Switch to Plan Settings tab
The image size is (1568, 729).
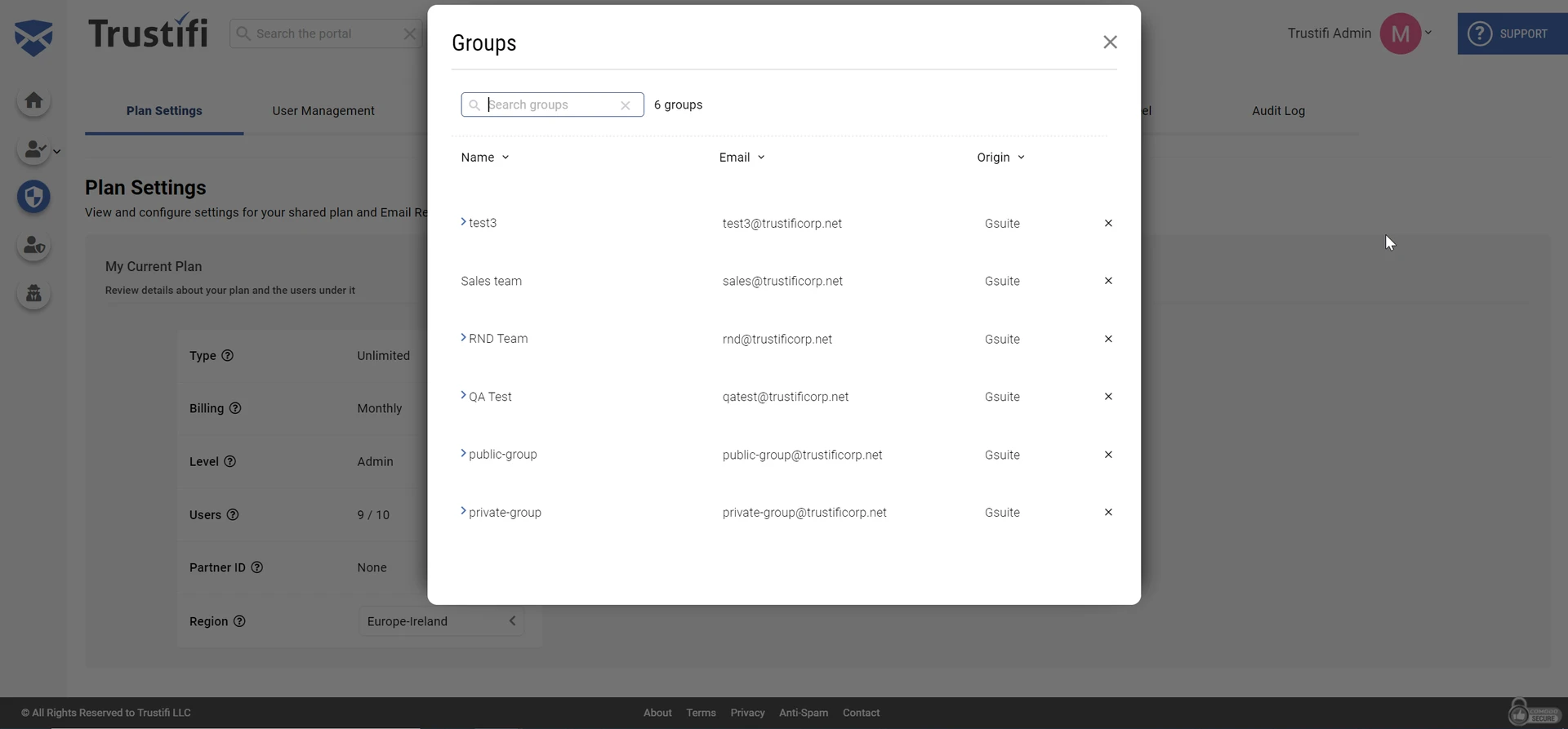click(164, 111)
